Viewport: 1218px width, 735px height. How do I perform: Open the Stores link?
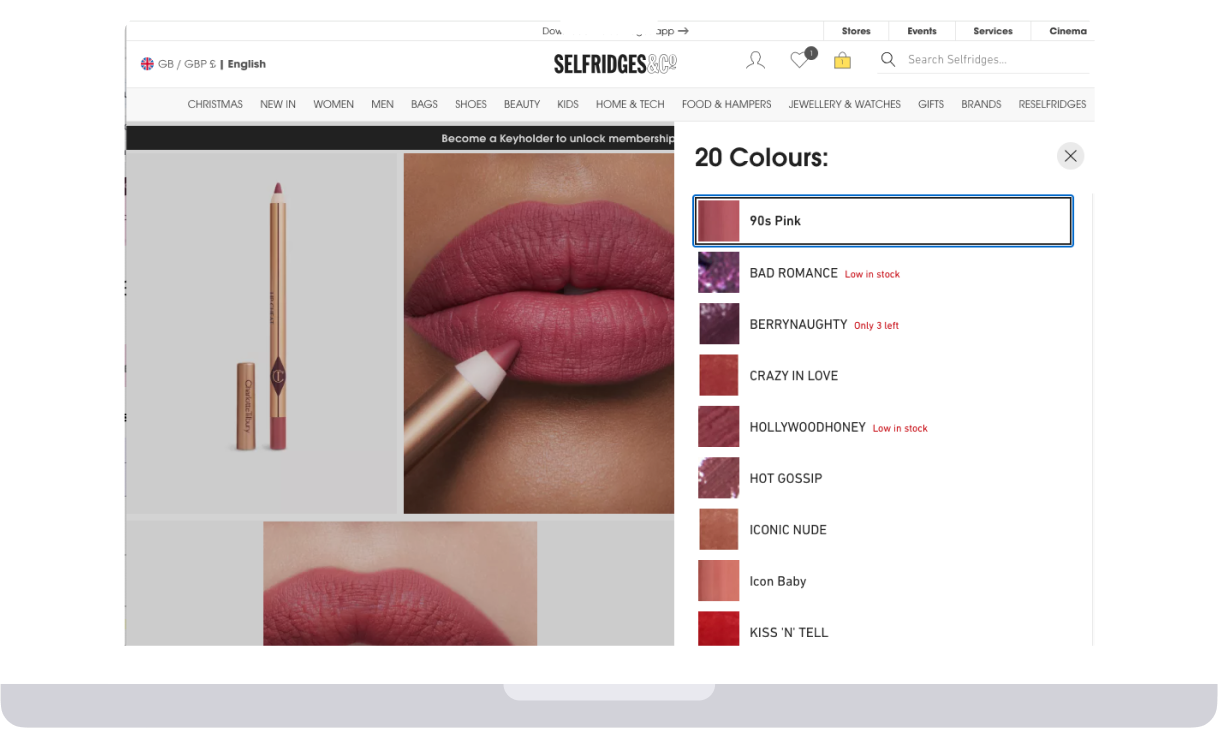[x=856, y=31]
